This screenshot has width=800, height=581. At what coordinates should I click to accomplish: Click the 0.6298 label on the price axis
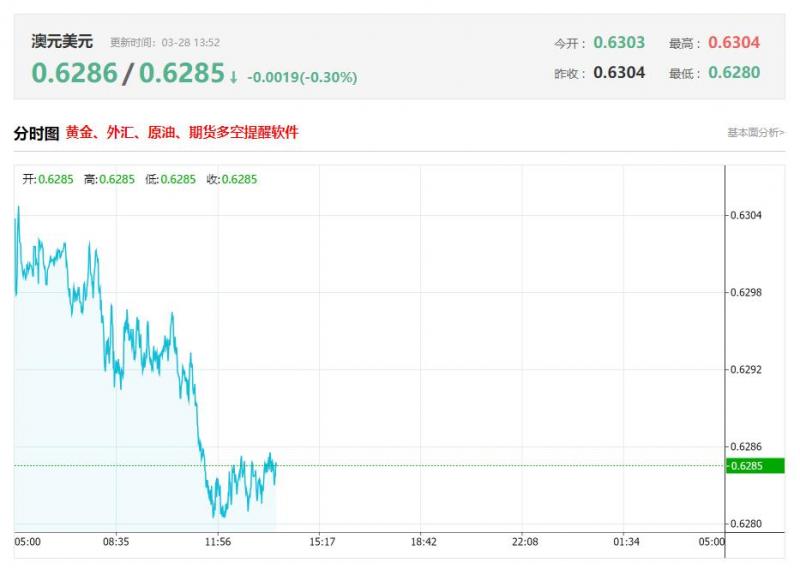click(746, 292)
